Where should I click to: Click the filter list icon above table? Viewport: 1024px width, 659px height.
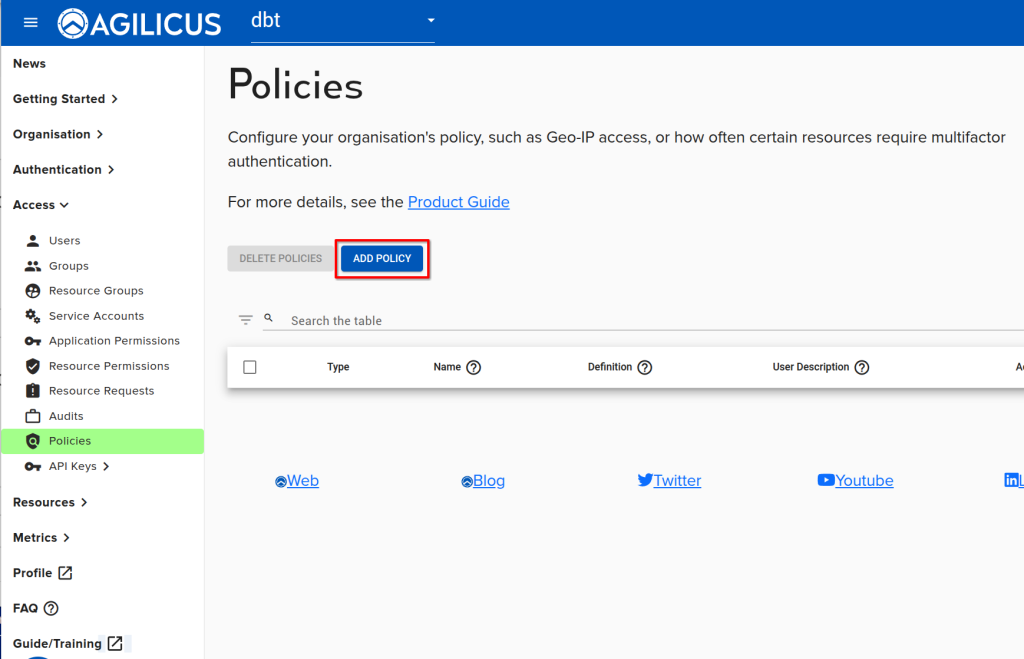[x=245, y=320]
